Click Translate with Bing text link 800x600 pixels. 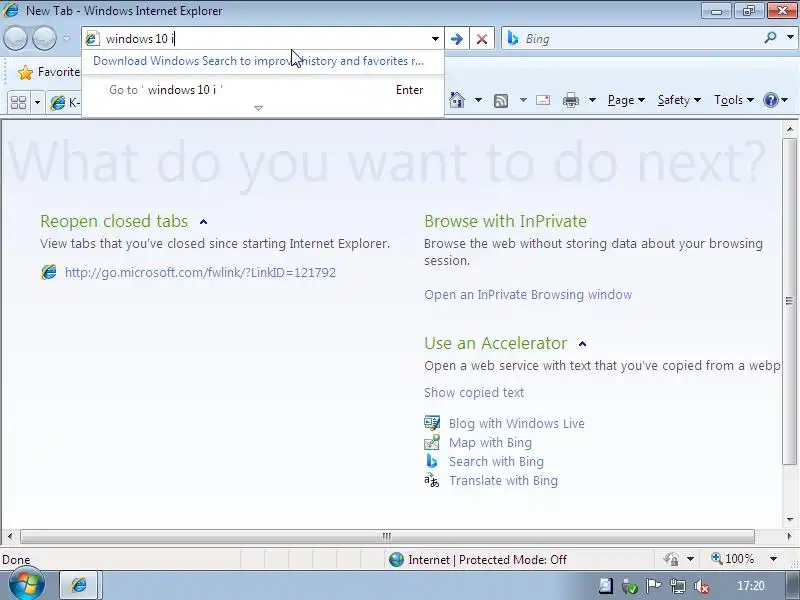coord(503,481)
